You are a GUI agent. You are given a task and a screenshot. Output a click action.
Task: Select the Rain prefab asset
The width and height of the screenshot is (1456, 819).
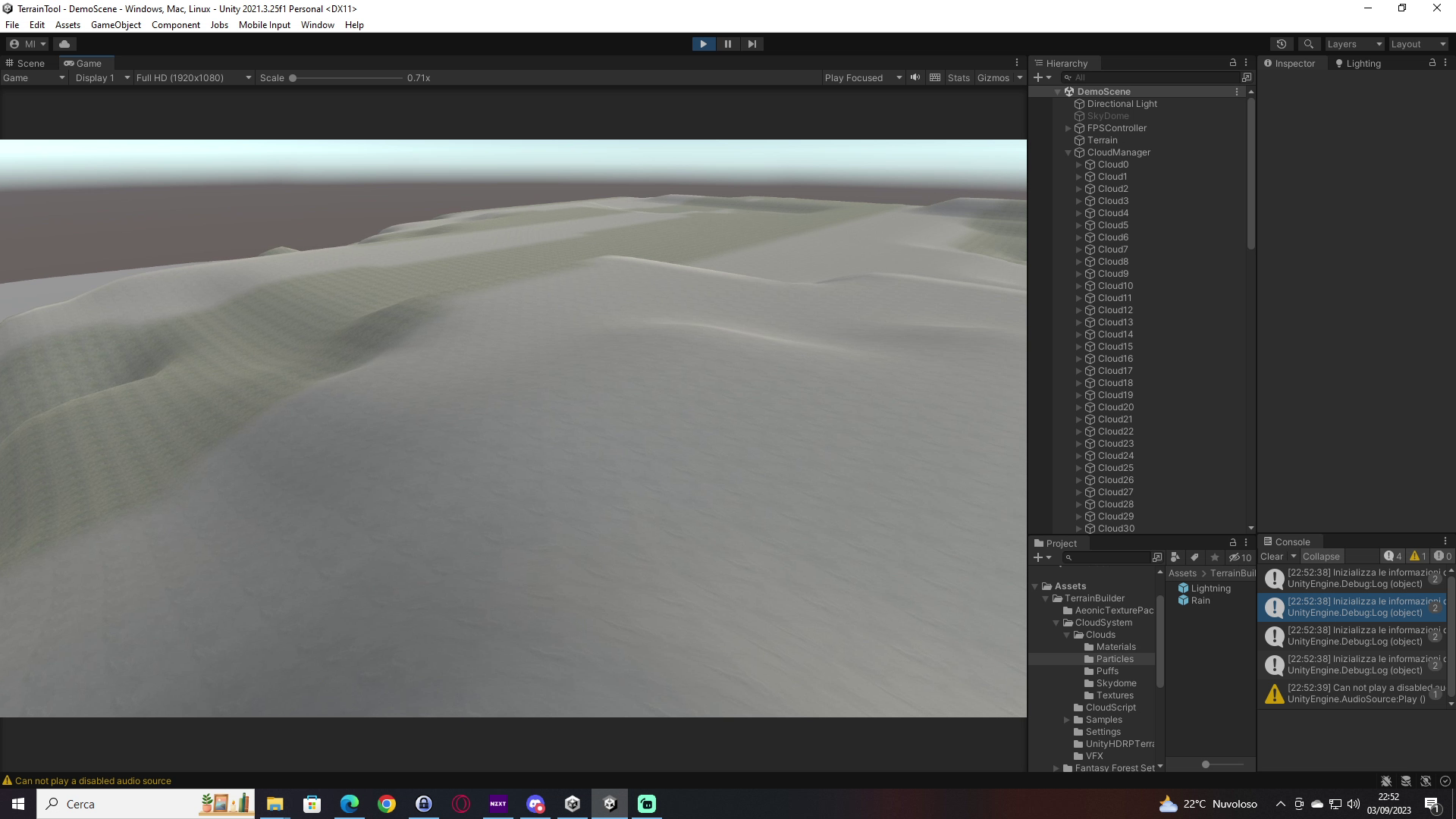click(x=1194, y=601)
